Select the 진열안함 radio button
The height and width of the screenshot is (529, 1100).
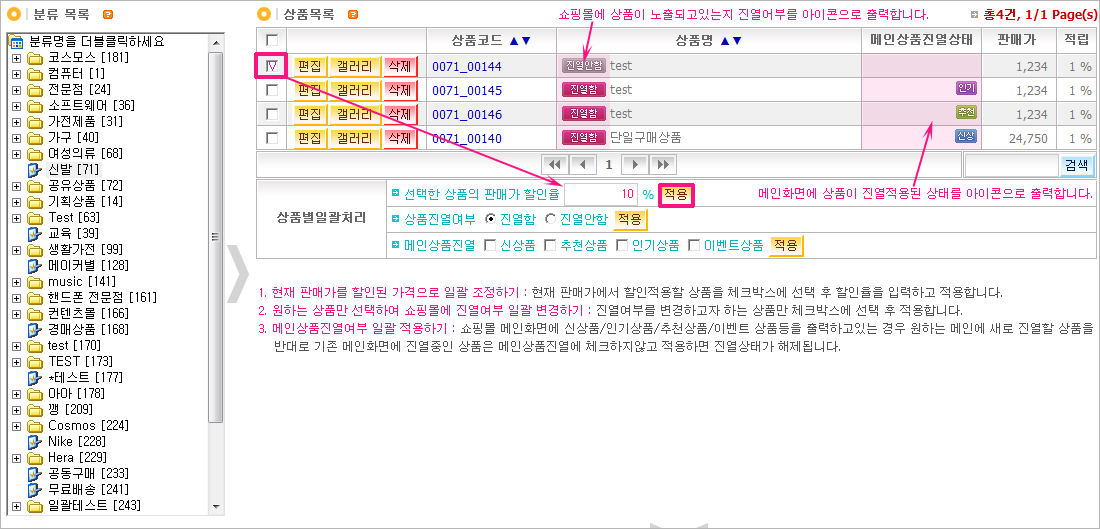[550, 219]
